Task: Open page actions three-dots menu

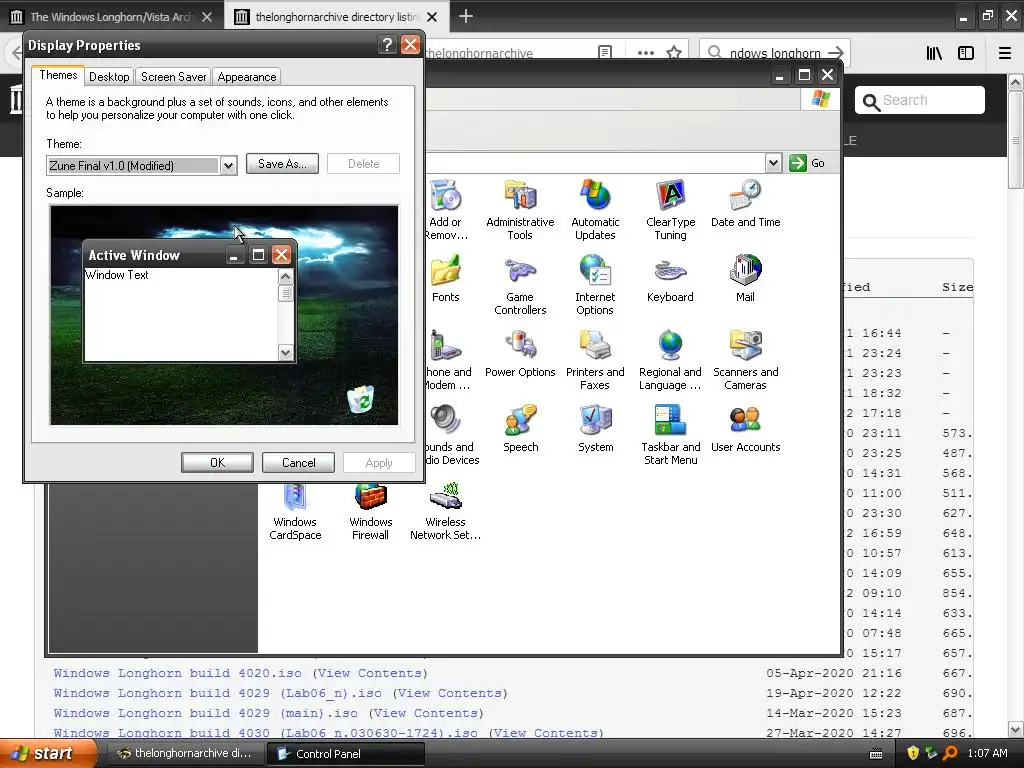Action: [645, 53]
